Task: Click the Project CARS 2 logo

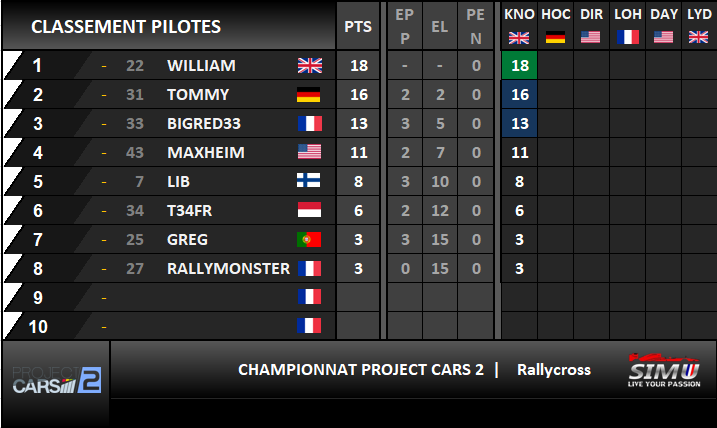Action: [x=57, y=380]
